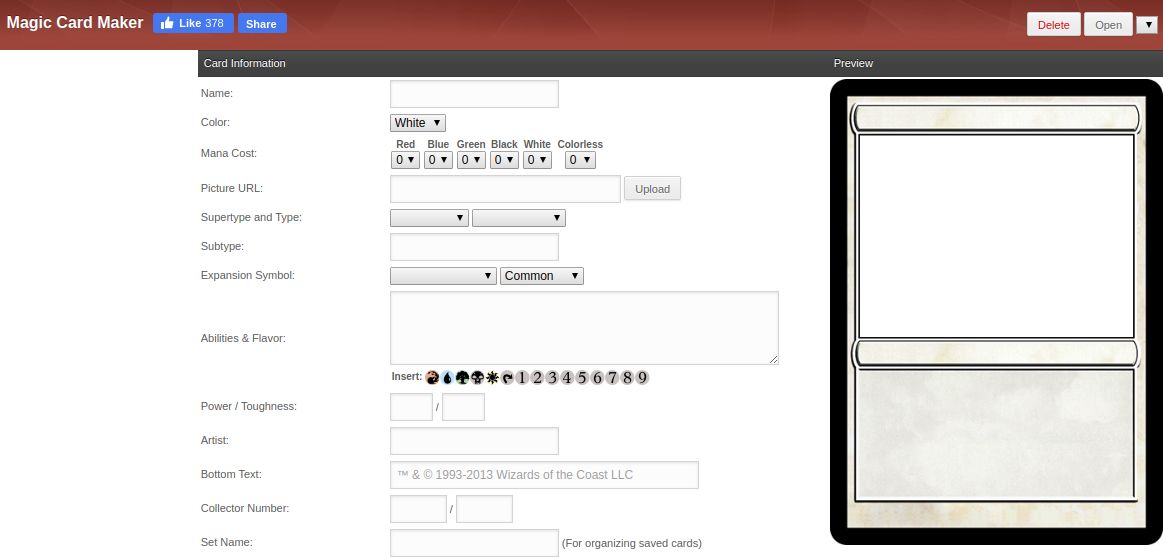Click the Mana Cost label
Screen dimensions: 1163x557
coord(228,154)
